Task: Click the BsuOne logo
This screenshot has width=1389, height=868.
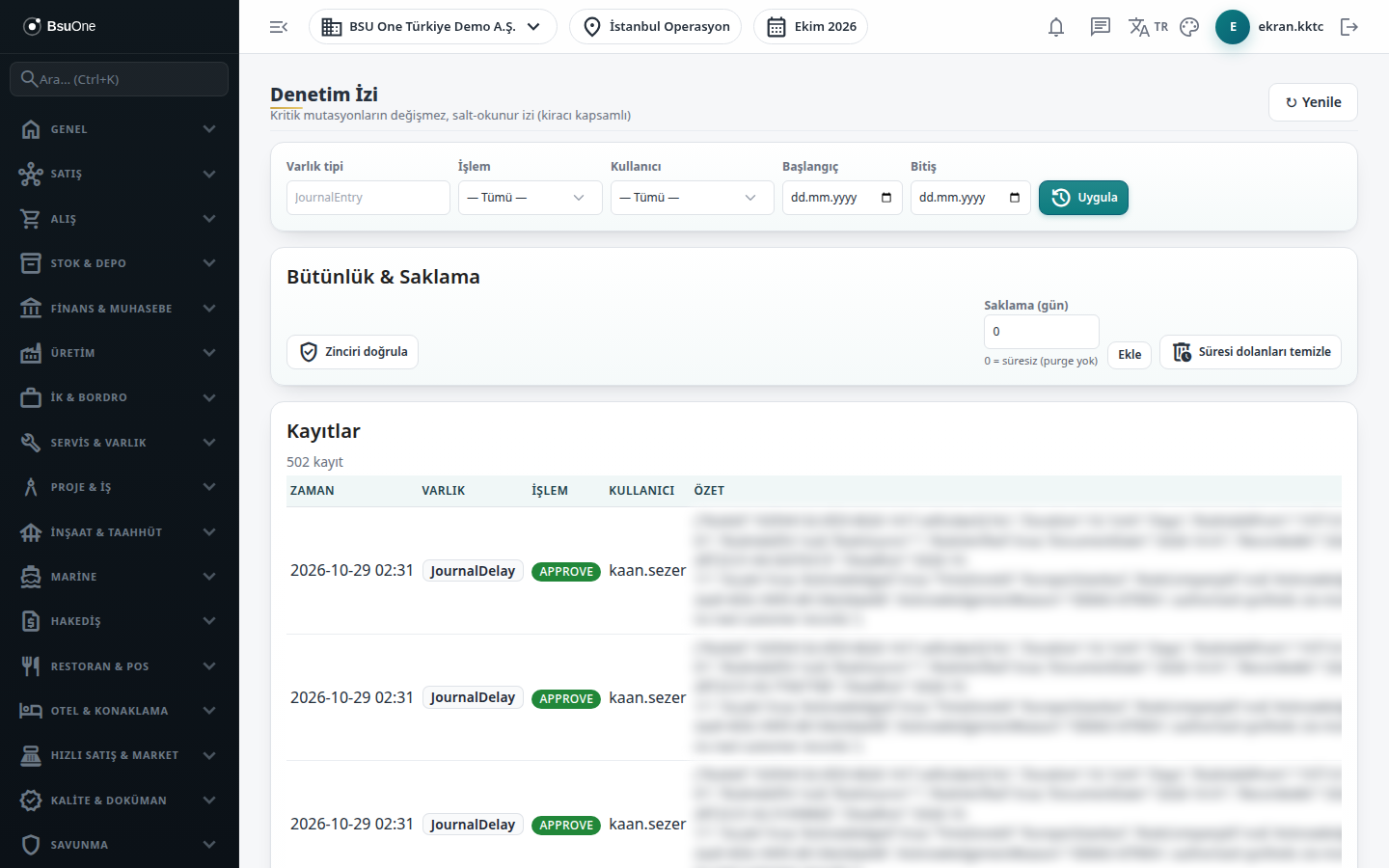Action: coord(60,26)
